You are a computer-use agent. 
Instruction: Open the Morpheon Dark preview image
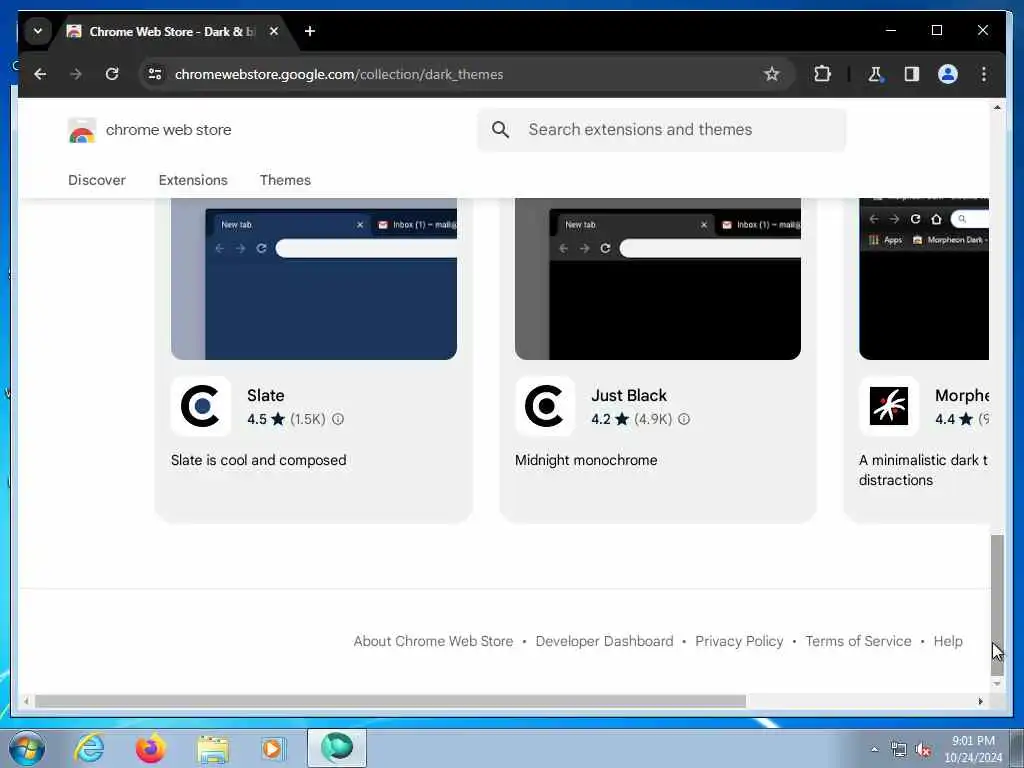coord(923,279)
